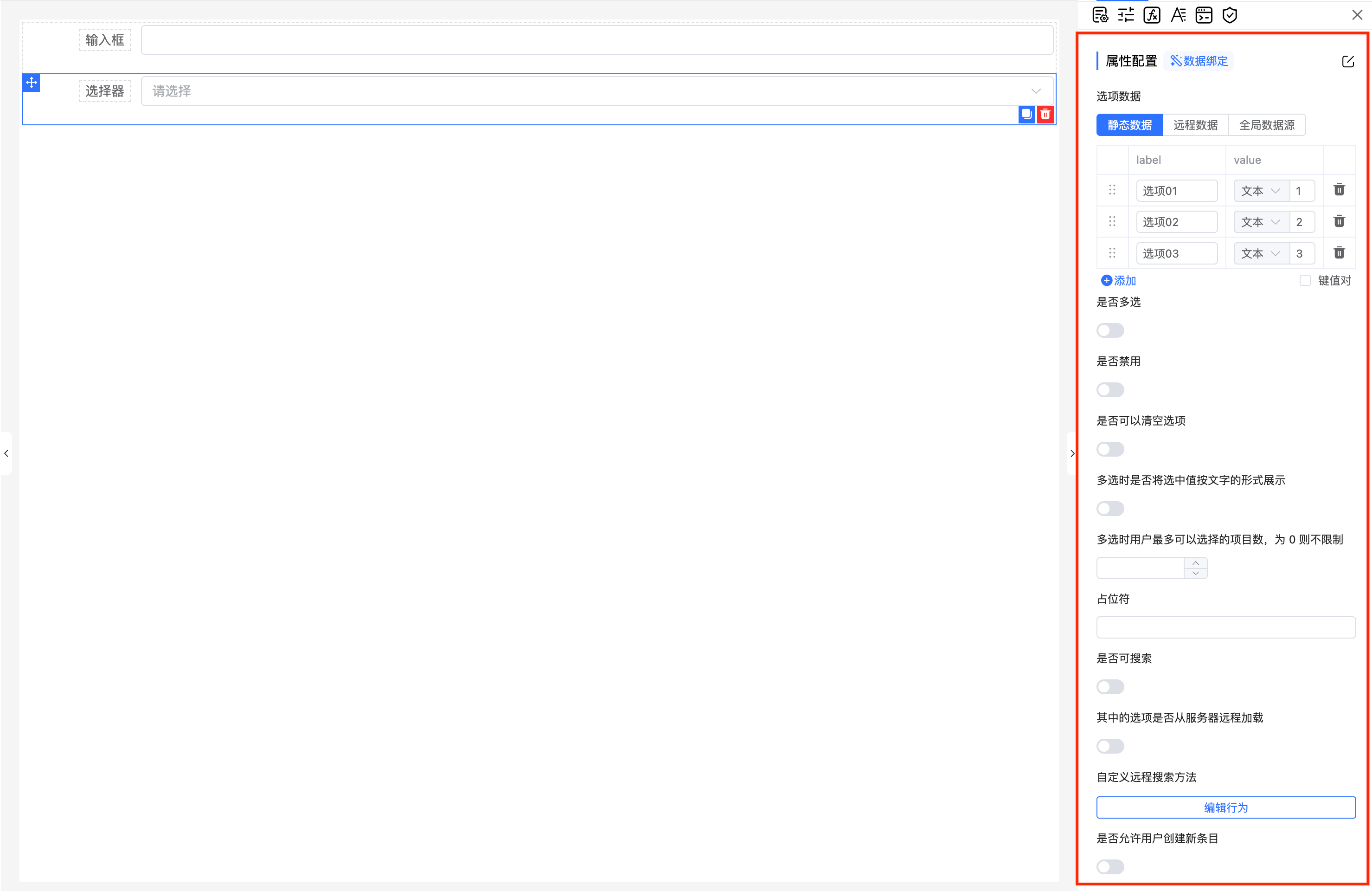The height and width of the screenshot is (891, 1372).
Task: Open the text style panel icon
Action: pyautogui.click(x=1178, y=15)
